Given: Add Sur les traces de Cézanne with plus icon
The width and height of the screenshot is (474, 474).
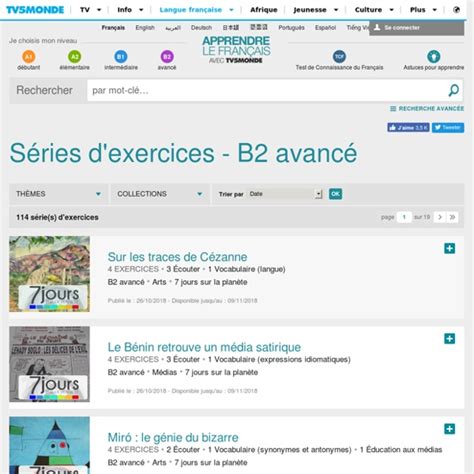Looking at the screenshot, I should coord(449,248).
